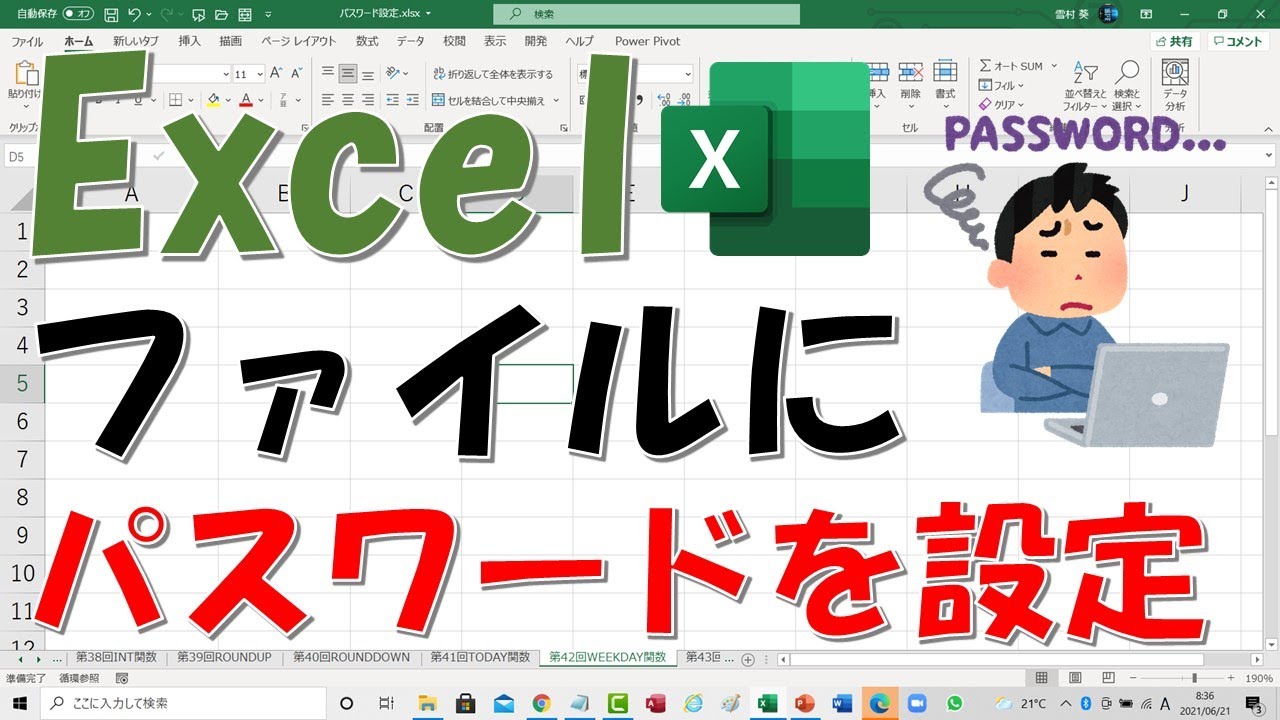
Task: Expand the font color dropdown arrow
Action: pos(262,100)
